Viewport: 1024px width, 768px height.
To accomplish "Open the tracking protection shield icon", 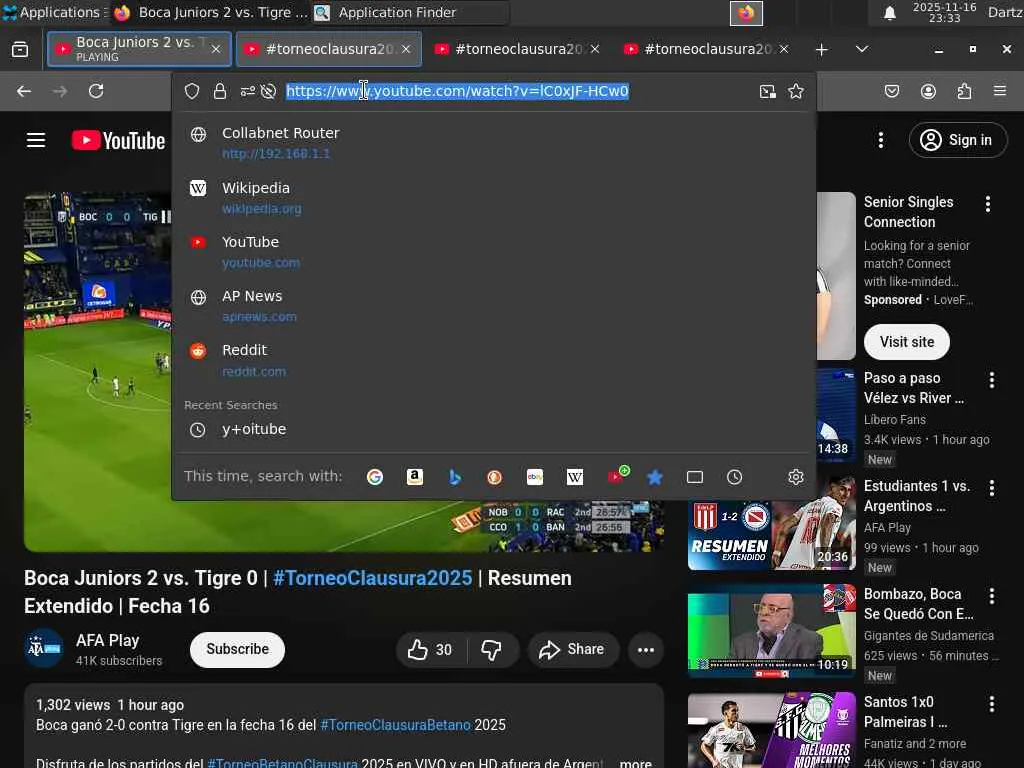I will click(191, 91).
